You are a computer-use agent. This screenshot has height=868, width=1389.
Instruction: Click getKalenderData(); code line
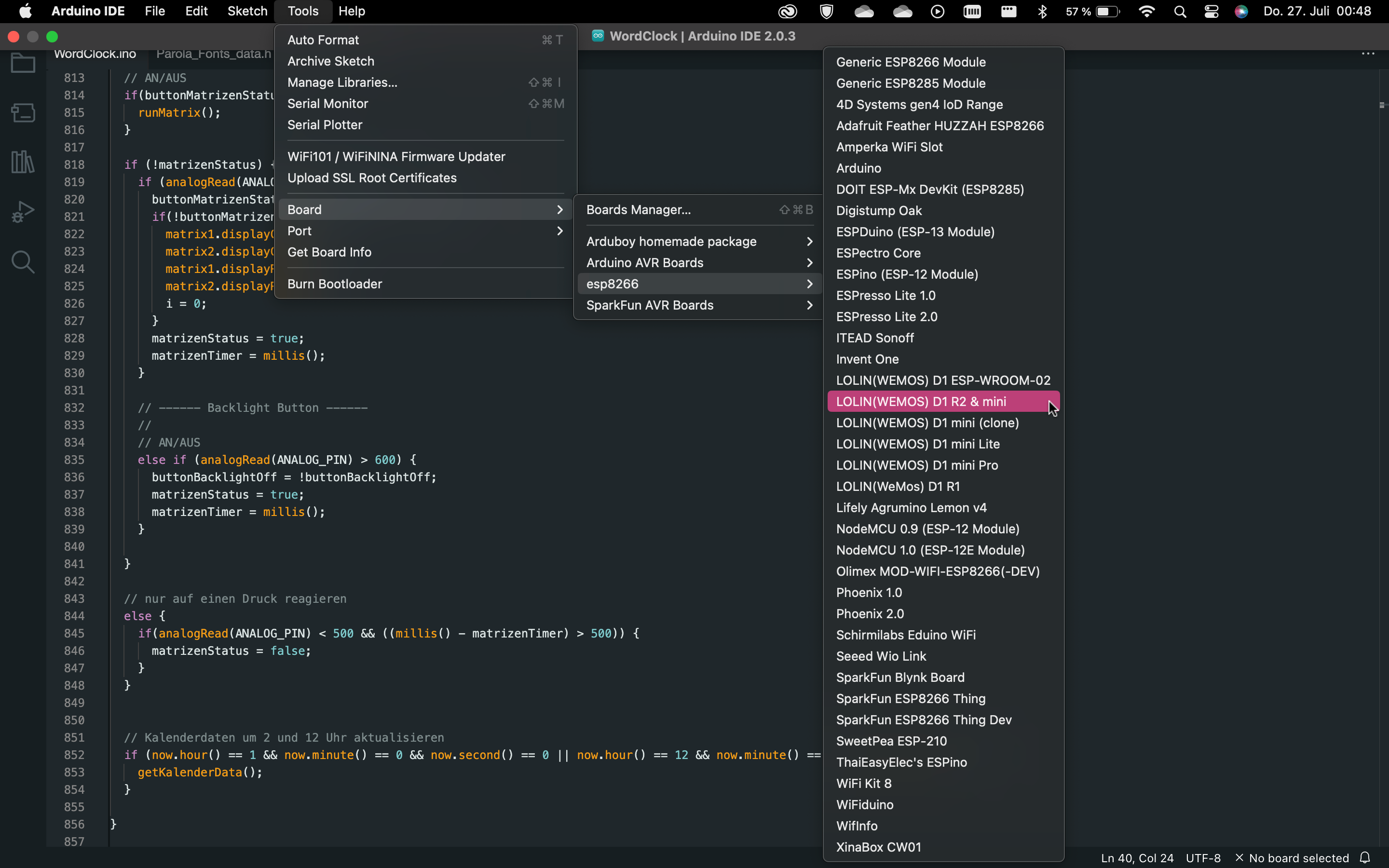(x=200, y=772)
